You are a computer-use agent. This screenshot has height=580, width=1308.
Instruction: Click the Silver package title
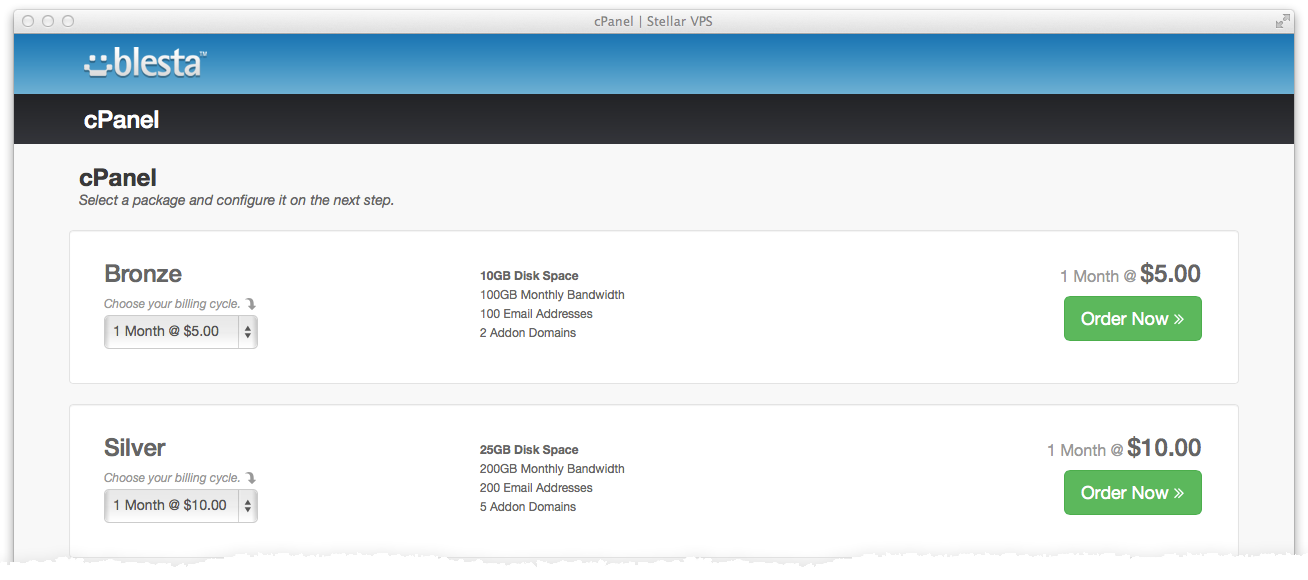[135, 448]
